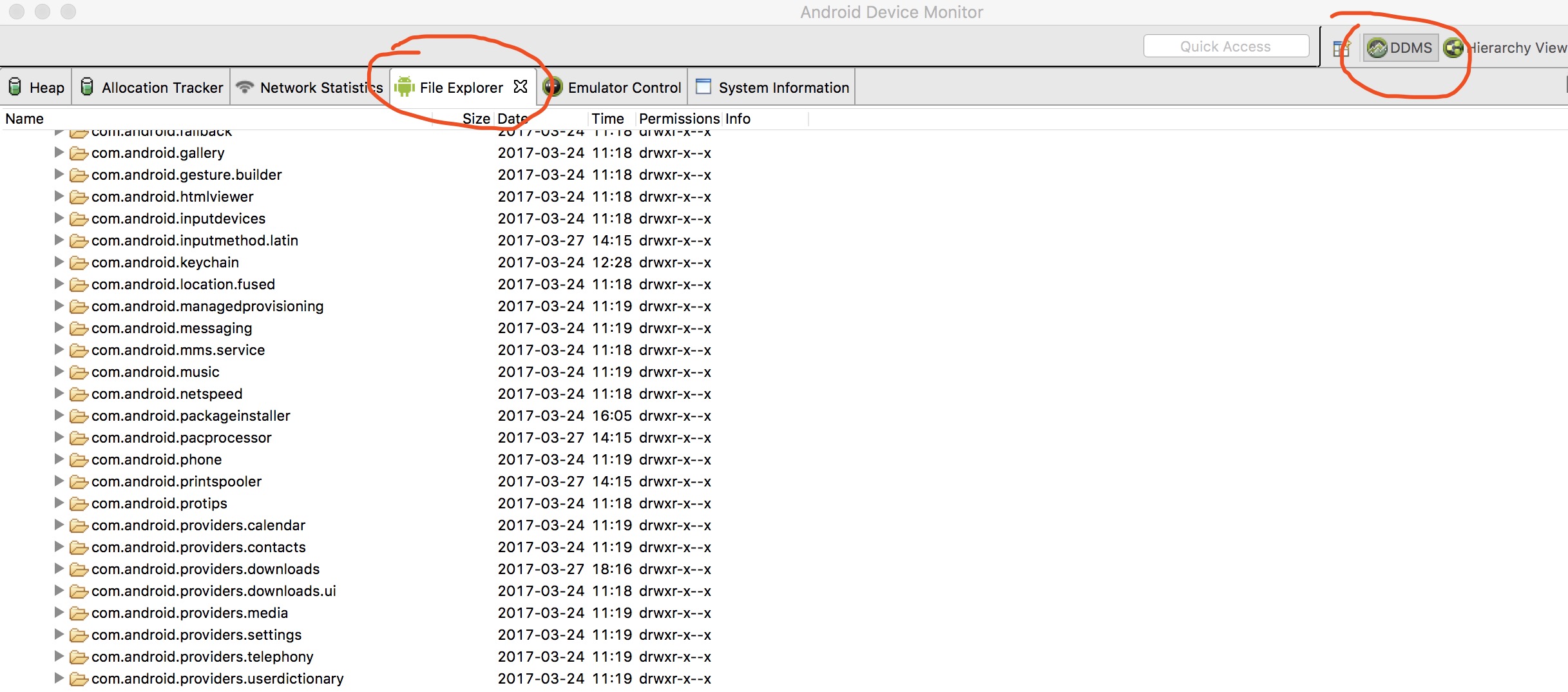Click the Emulator Control tab icon
The width and height of the screenshot is (1568, 692).
coord(552,87)
